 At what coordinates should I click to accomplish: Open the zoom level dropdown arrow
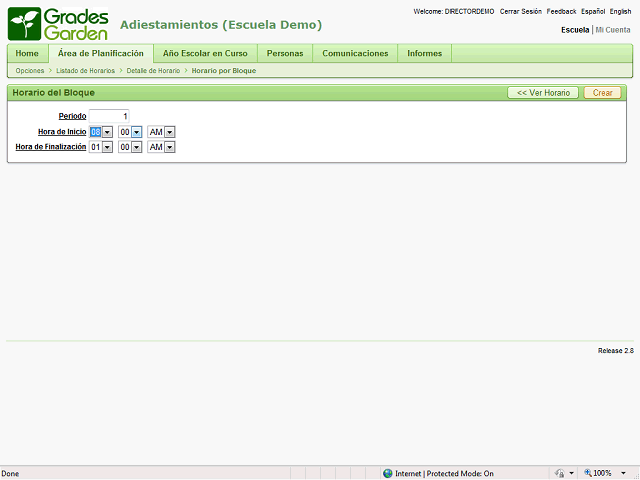pyautogui.click(x=625, y=473)
